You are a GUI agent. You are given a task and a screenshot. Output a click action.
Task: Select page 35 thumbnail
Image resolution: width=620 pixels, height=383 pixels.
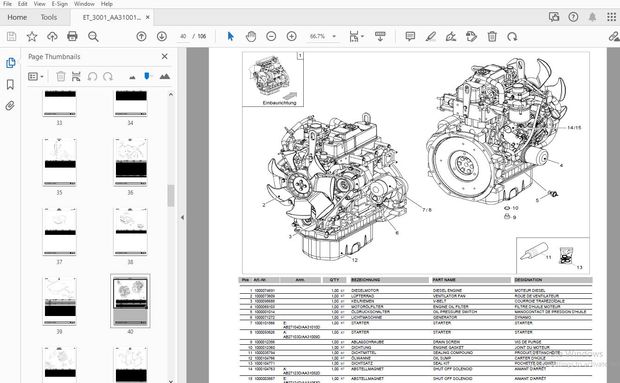pyautogui.click(x=59, y=162)
